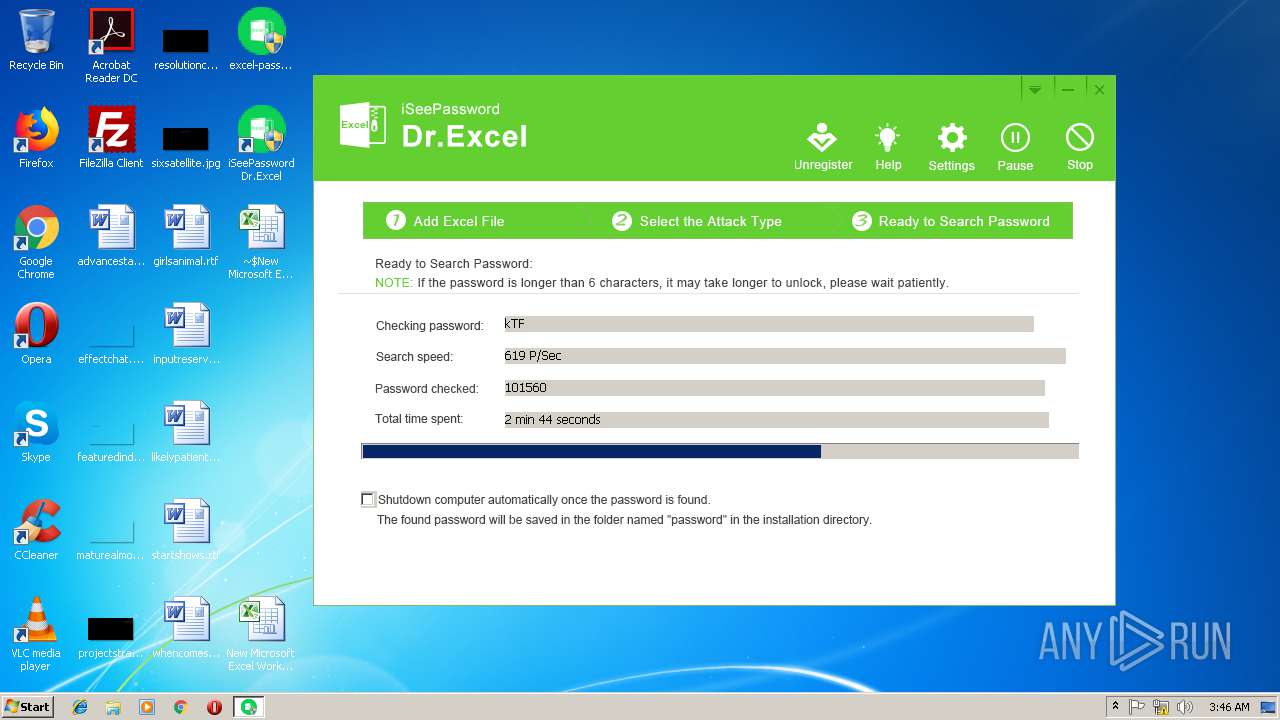1280x720 pixels.
Task: Show hidden system tray icons
Action: [1115, 707]
